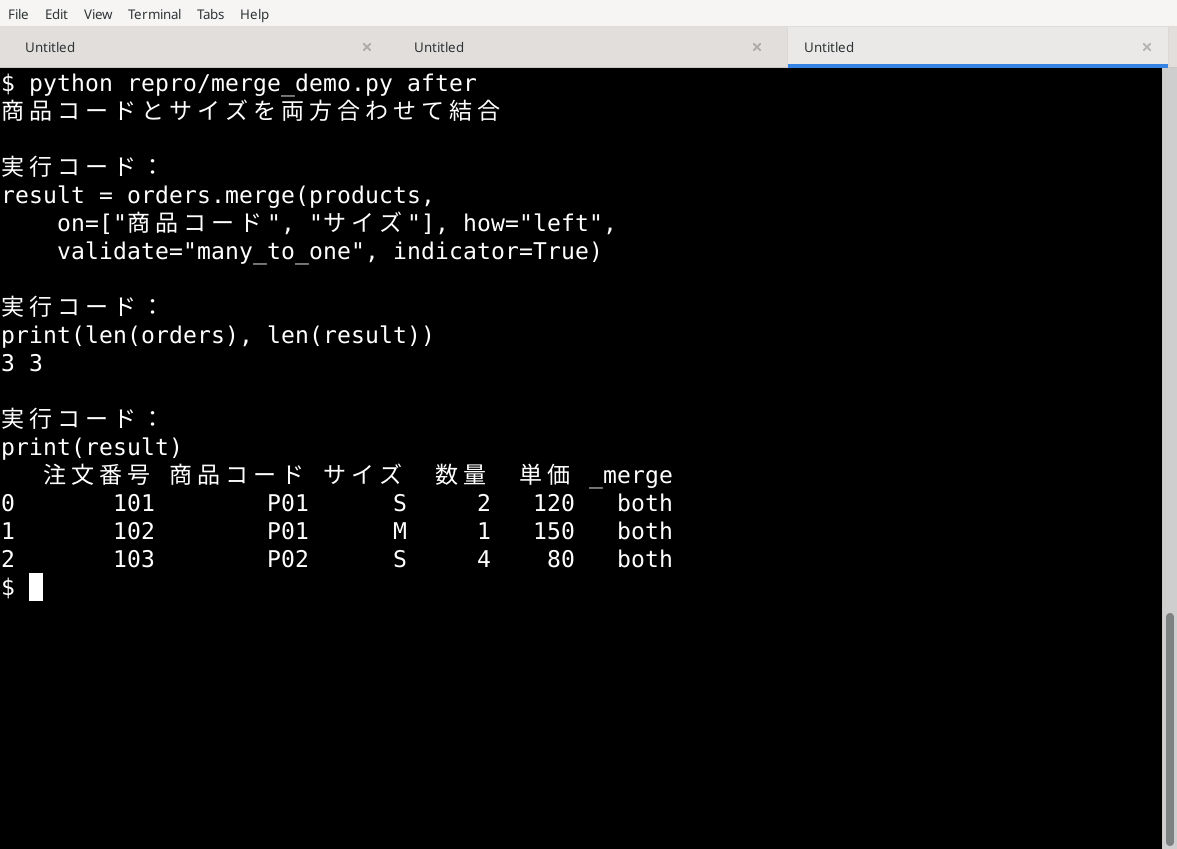Click the '数量' column header
This screenshot has height=849, width=1177.
(461, 475)
